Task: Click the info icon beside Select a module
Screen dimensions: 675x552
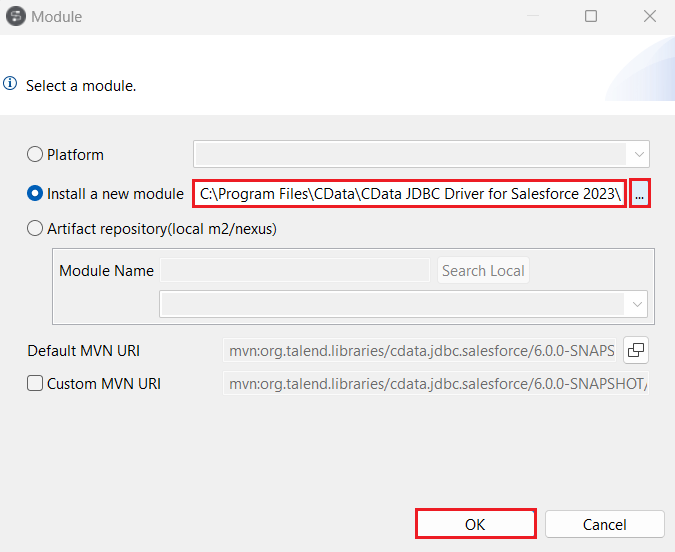Action: coord(11,85)
